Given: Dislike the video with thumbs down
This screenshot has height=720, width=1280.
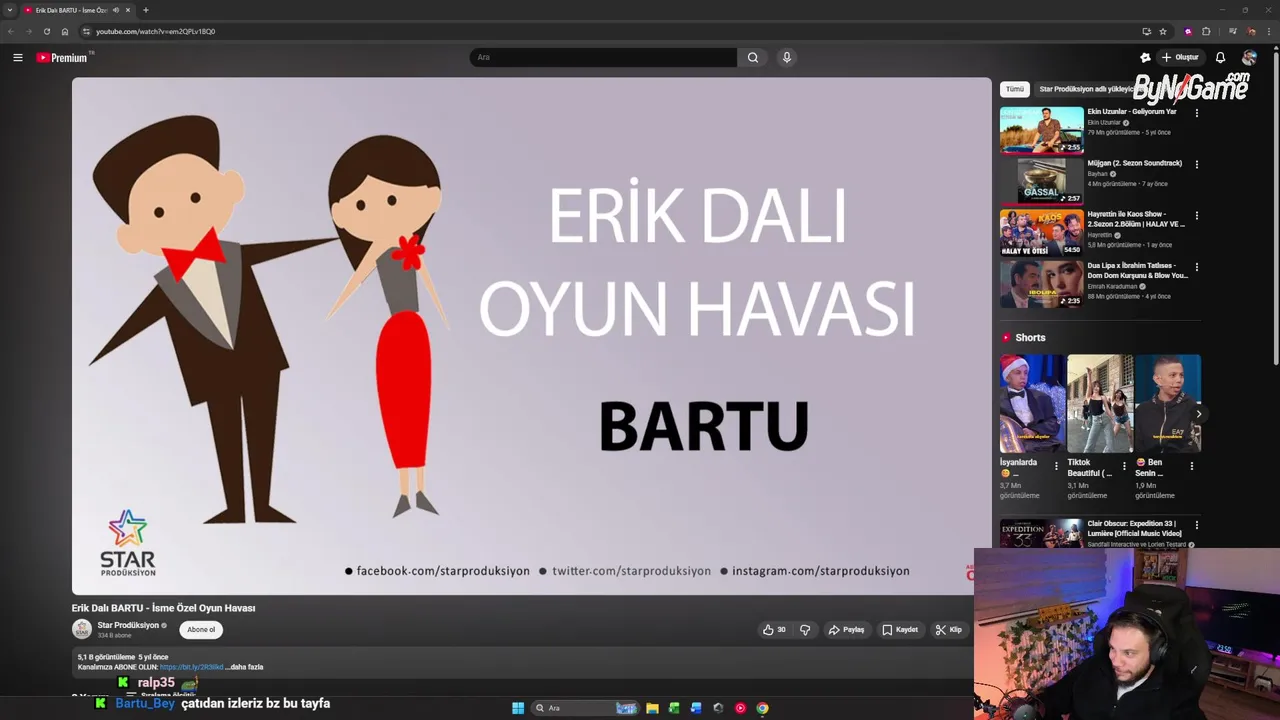Looking at the screenshot, I should [x=805, y=630].
